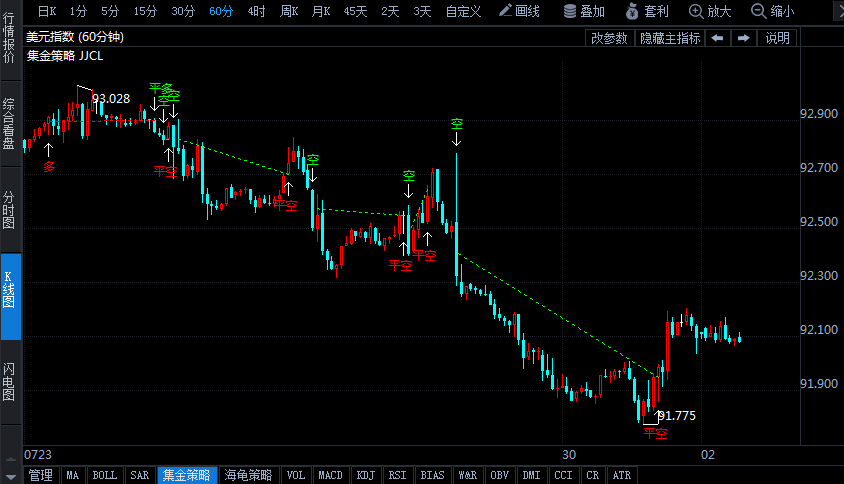Open 行情报价 sidebar panel
The image size is (844, 484).
pos(9,38)
